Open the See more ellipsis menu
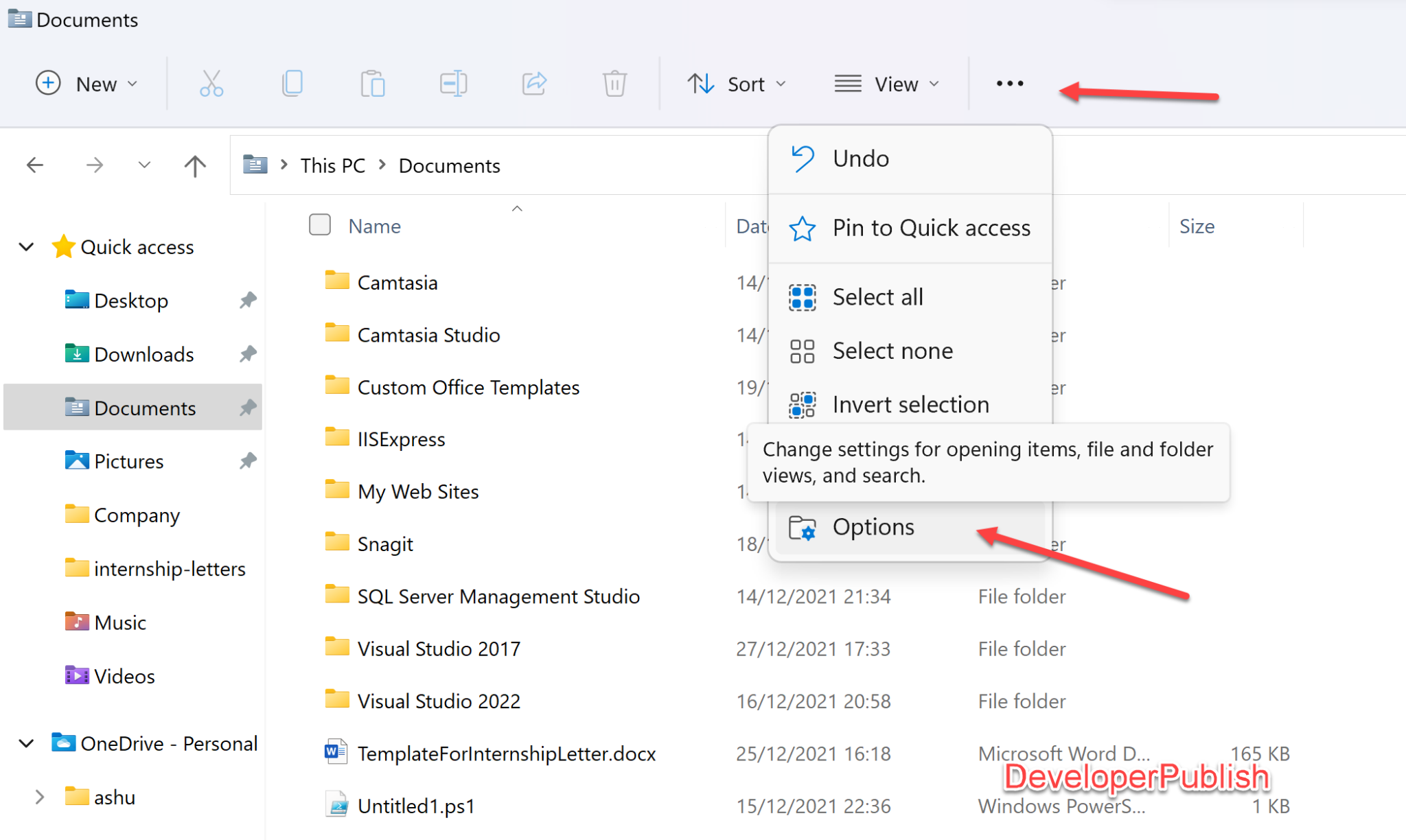 [x=1009, y=83]
